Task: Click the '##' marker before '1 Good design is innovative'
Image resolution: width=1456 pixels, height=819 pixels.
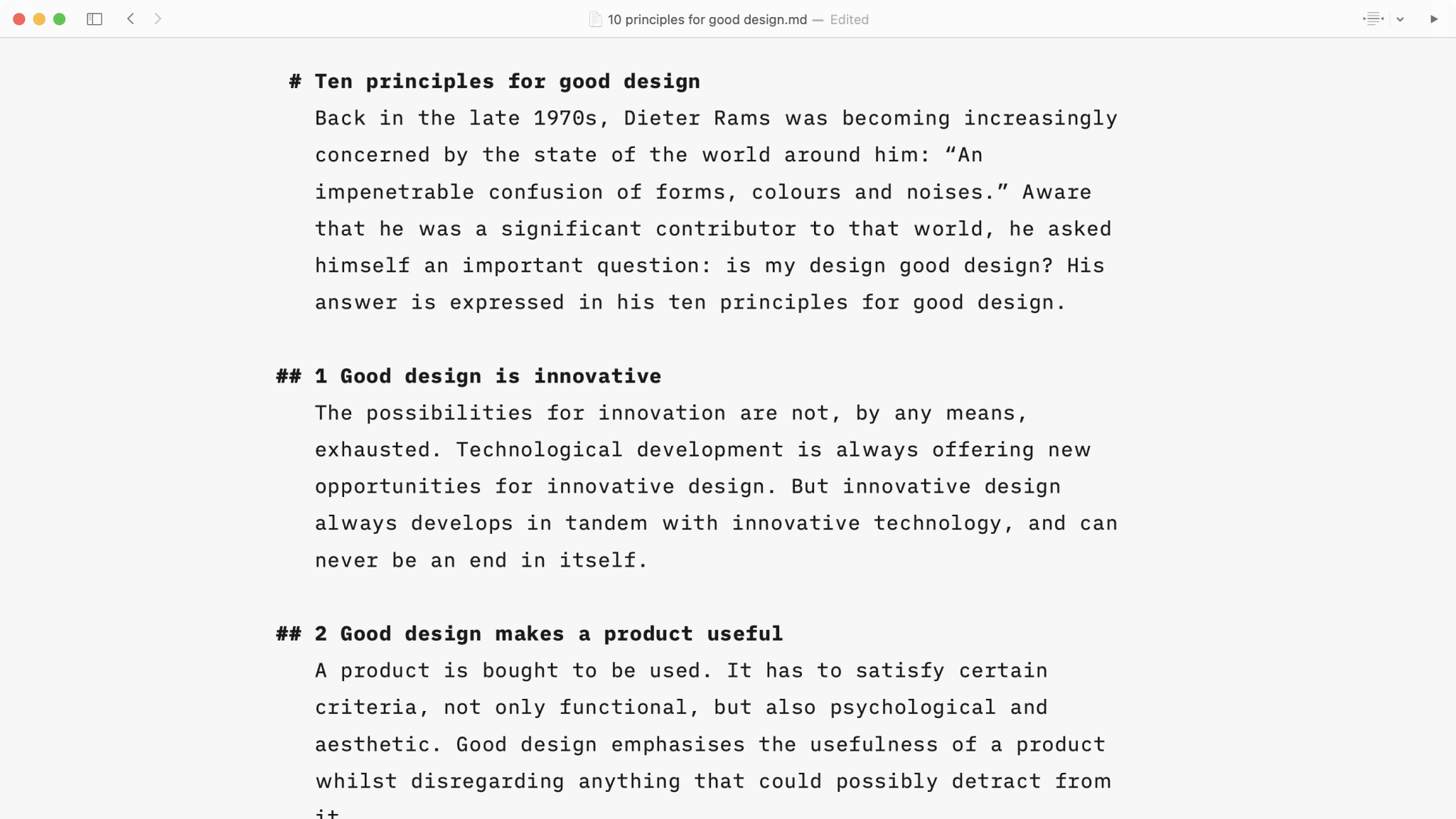Action: (289, 375)
